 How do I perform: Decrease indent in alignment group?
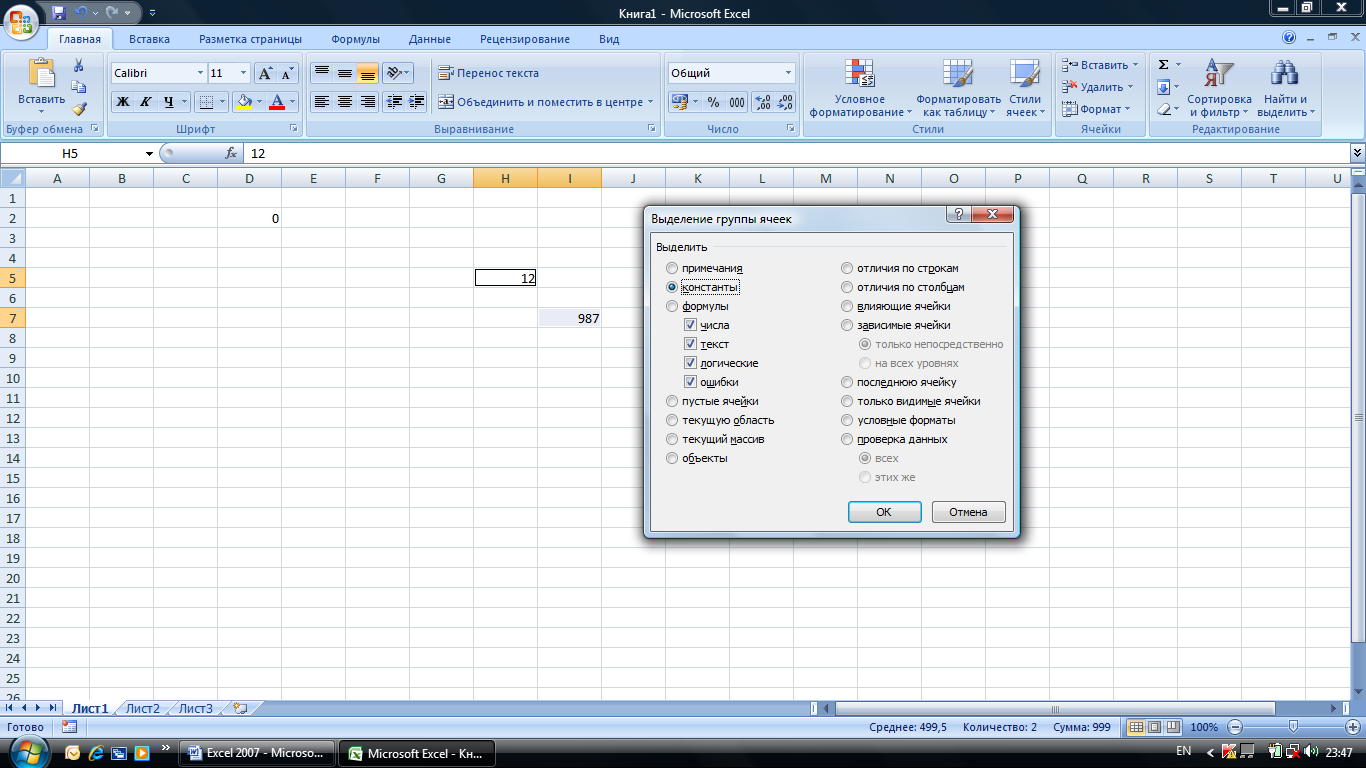394,102
